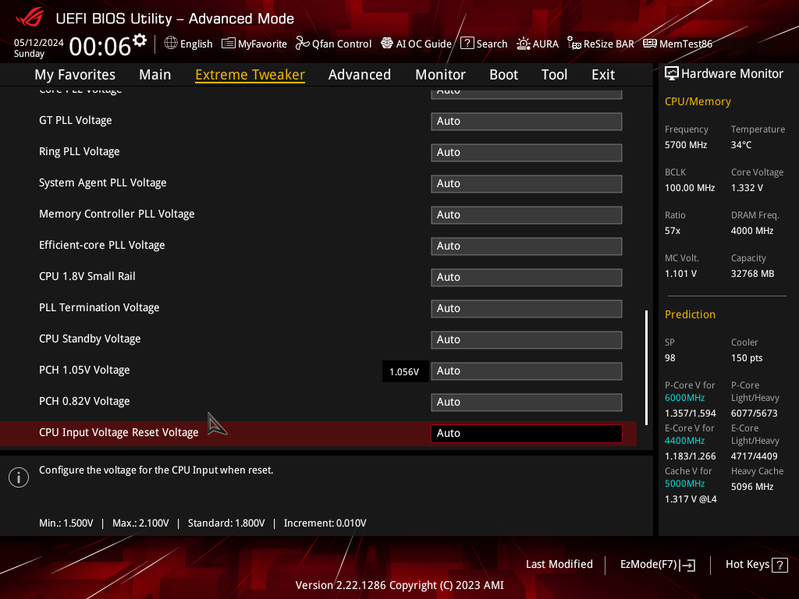
Task: Select CPU Standby Voltage field
Action: pos(526,340)
